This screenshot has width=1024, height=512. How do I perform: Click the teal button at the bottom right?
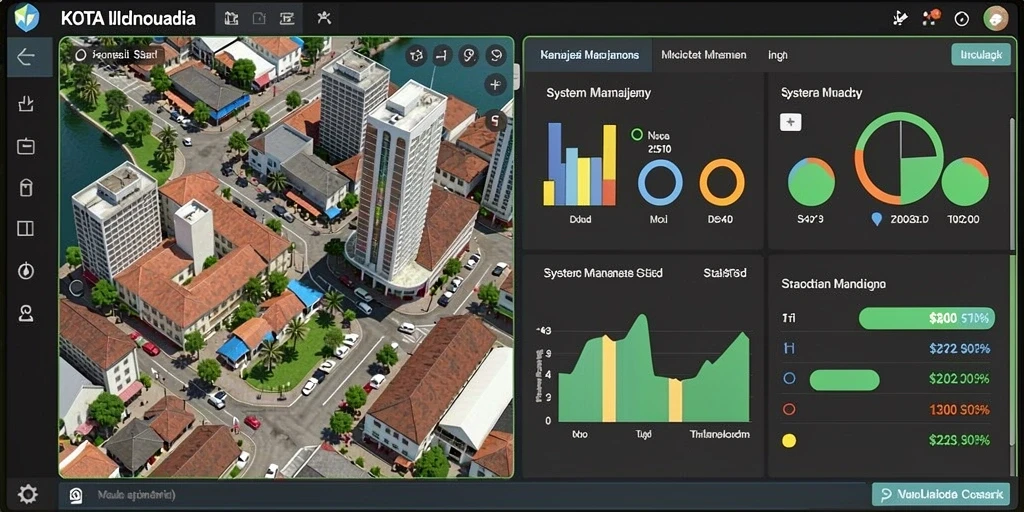(x=940, y=494)
